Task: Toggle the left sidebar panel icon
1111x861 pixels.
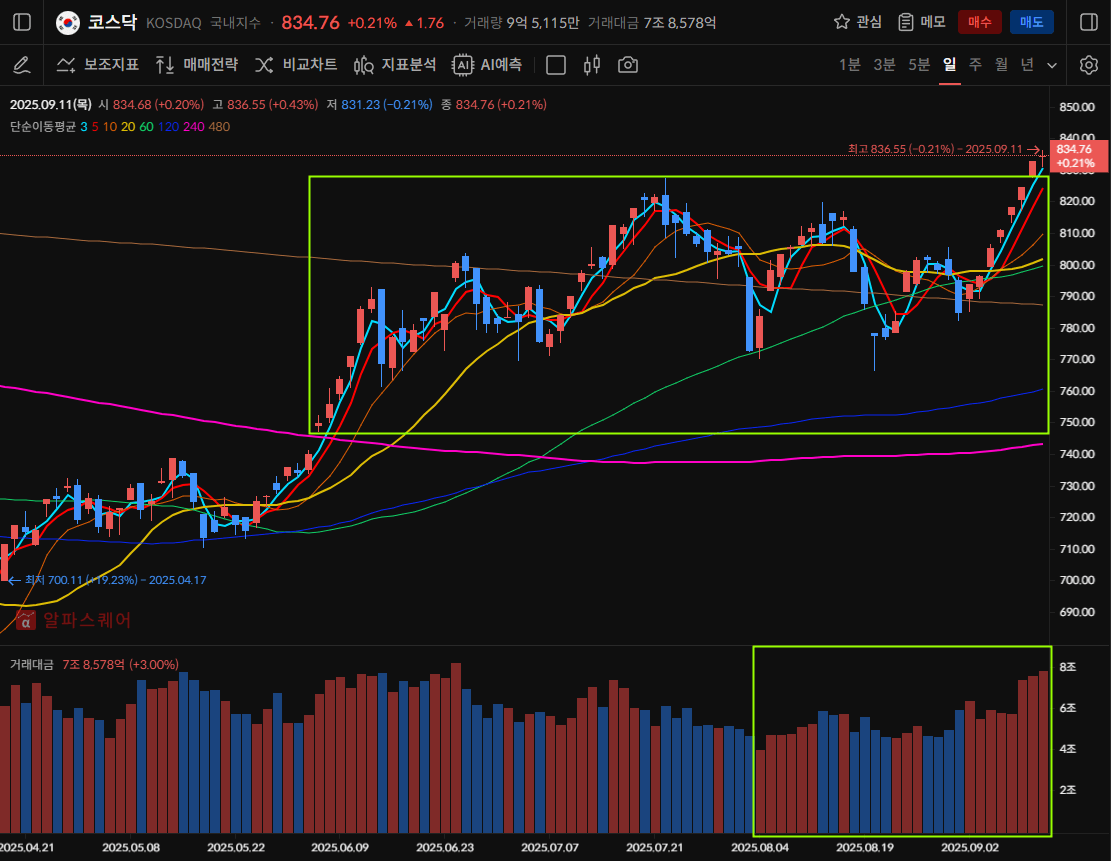Action: [x=22, y=23]
